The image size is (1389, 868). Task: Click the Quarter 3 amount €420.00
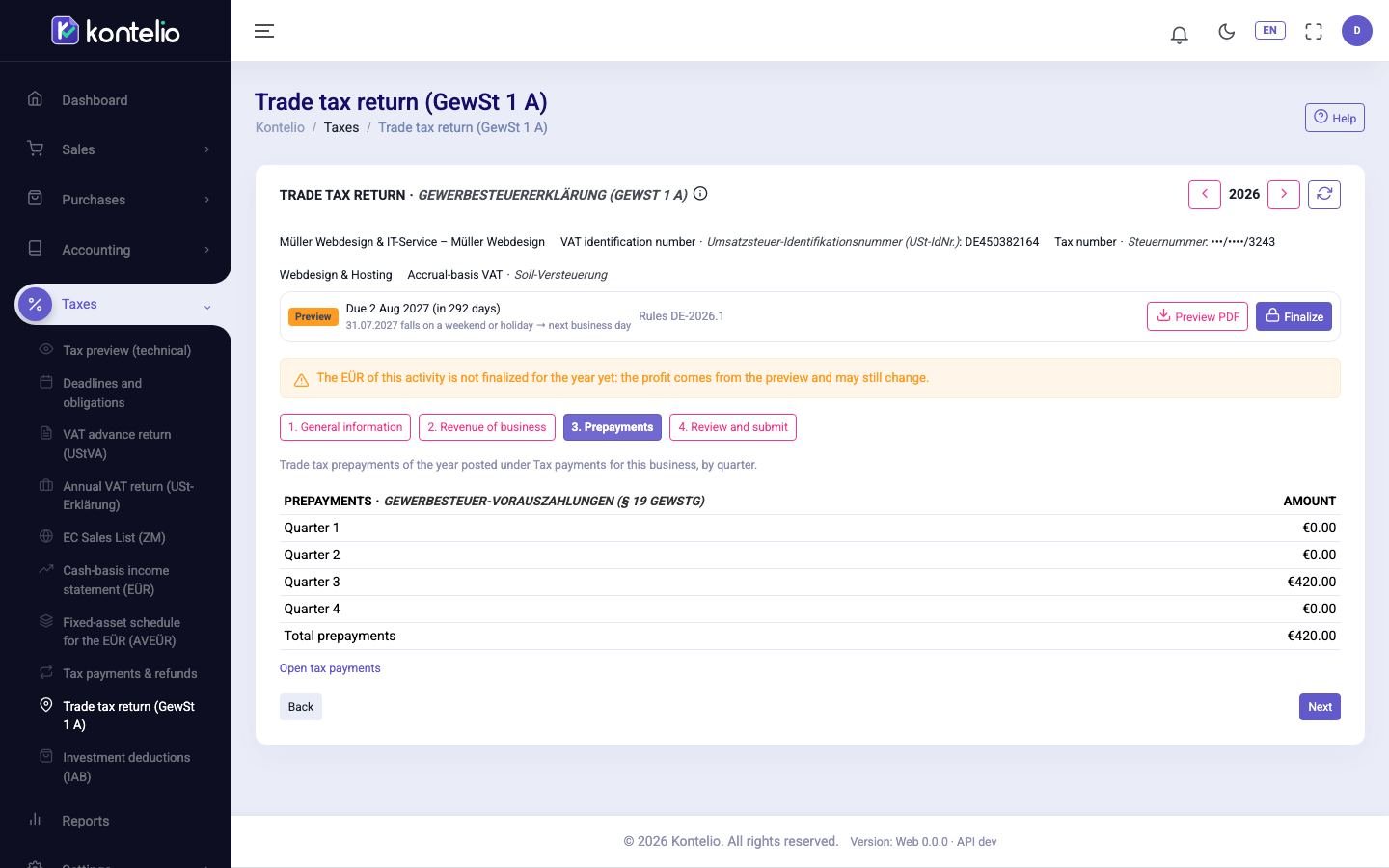tap(1311, 582)
